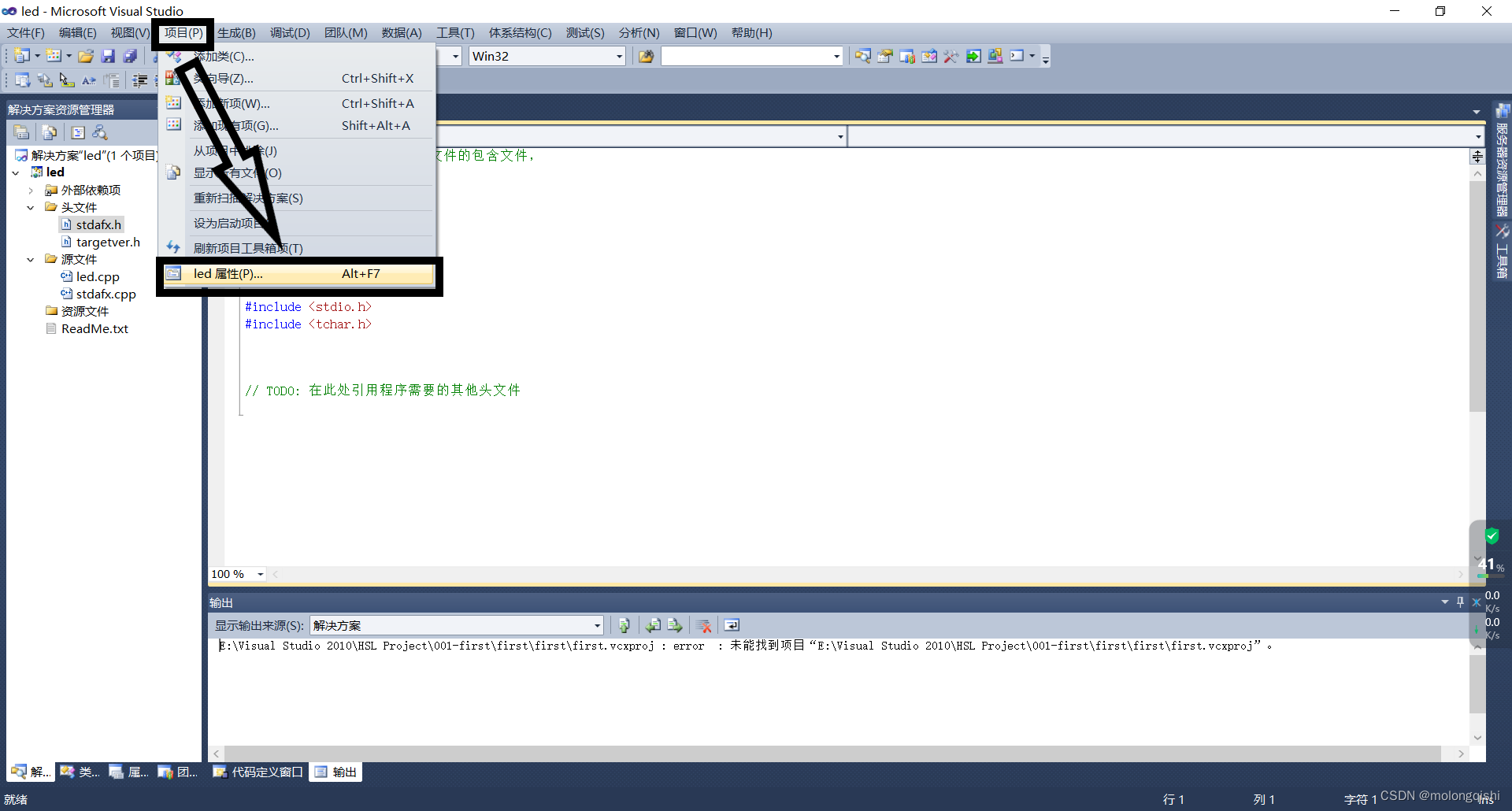Viewport: 1512px width, 811px height.
Task: Collapse the led project node
Action: point(16,172)
